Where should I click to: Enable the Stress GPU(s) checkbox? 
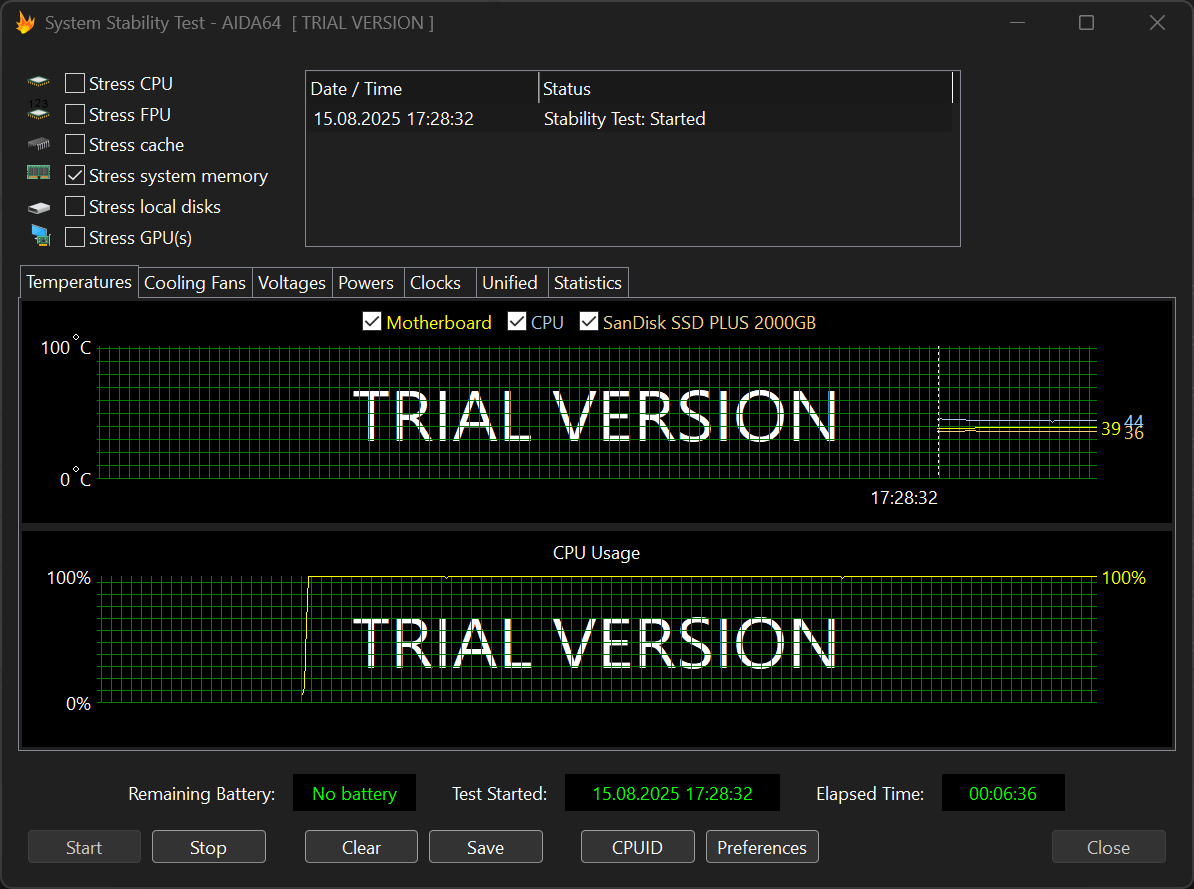click(x=75, y=238)
